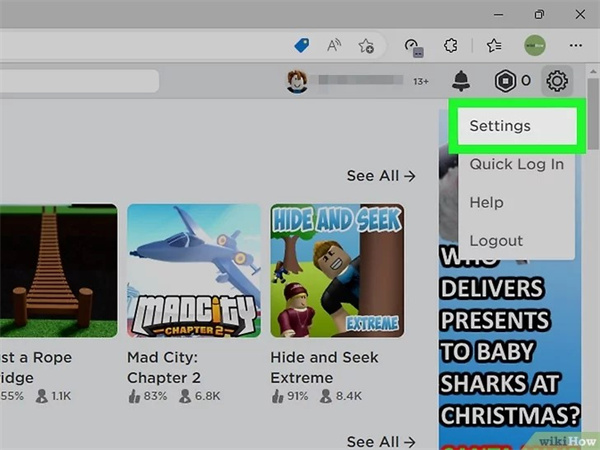Select Quick Log In menu entry
This screenshot has width=600, height=450.
click(517, 164)
